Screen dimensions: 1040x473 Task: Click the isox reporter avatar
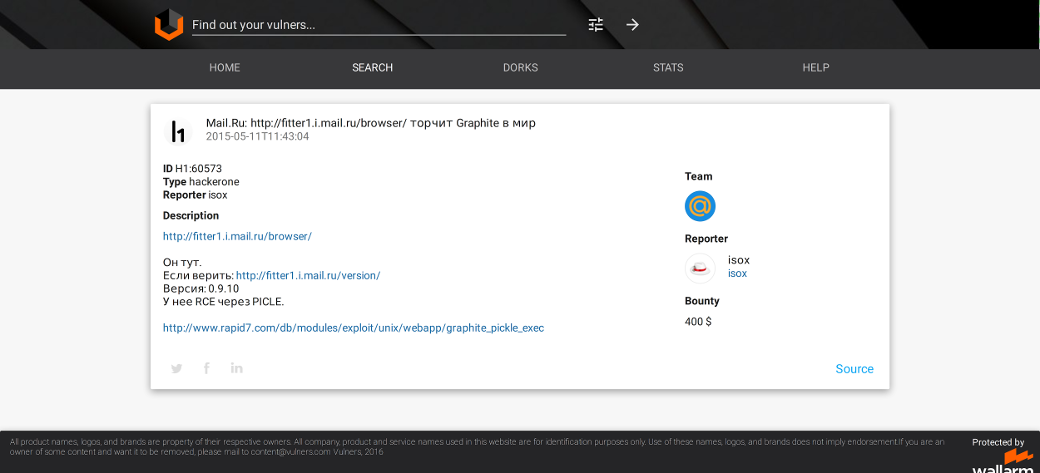click(700, 268)
